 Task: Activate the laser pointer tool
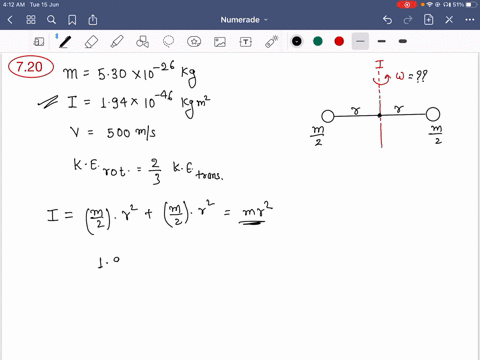click(271, 42)
